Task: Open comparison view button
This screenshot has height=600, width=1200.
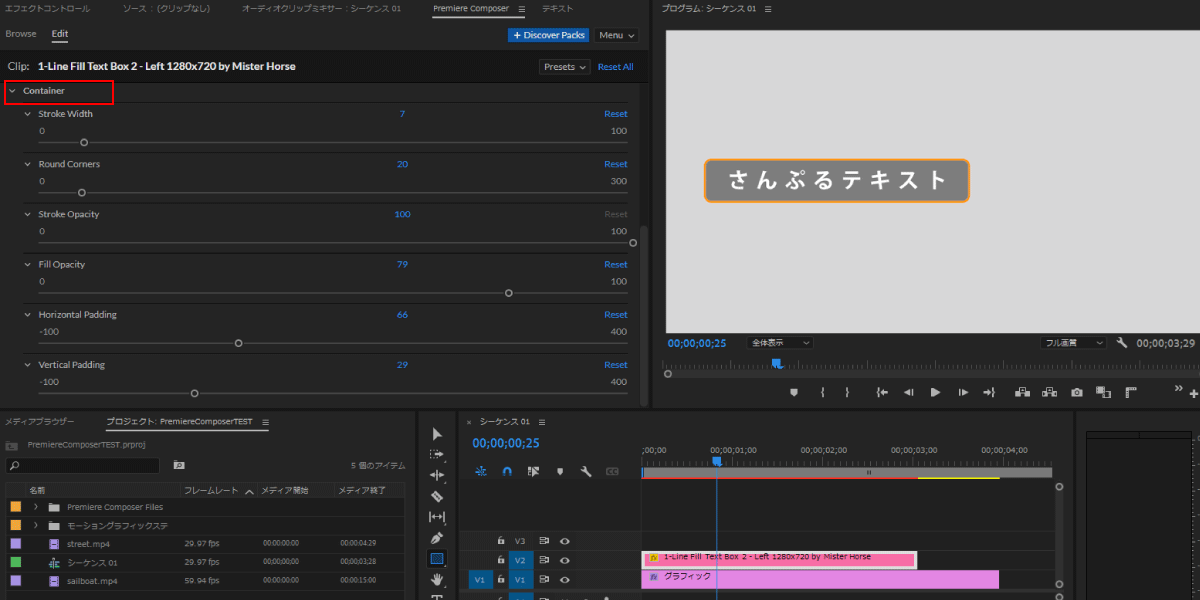Action: pos(1103,393)
